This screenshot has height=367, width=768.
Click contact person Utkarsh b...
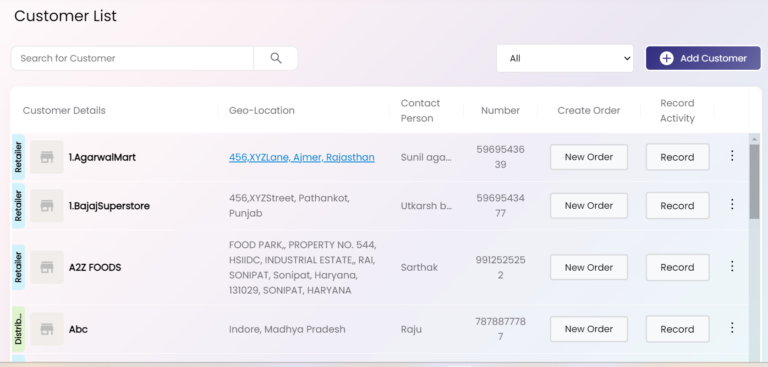coord(426,206)
